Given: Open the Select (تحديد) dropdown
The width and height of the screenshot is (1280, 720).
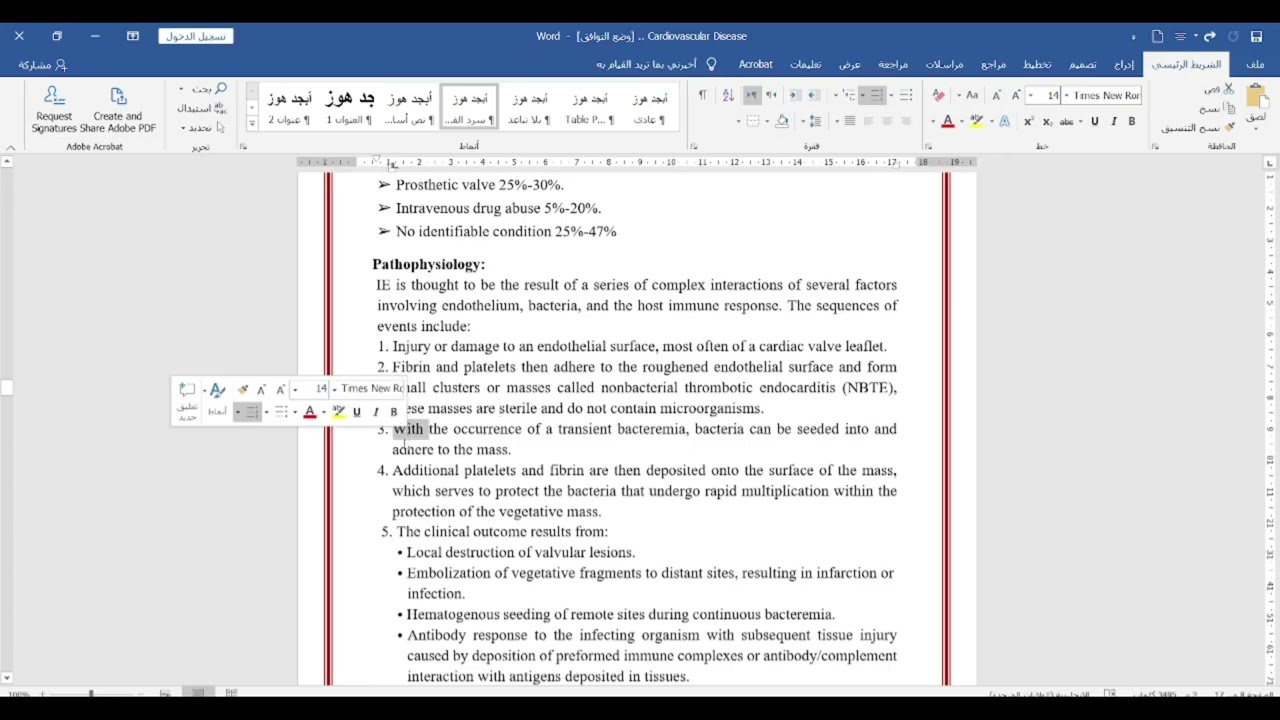Looking at the screenshot, I should (200, 128).
